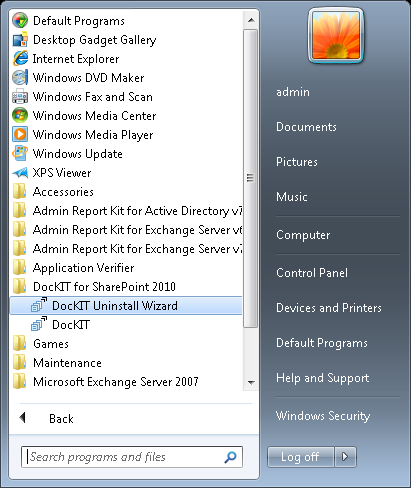Click the programs list scrollbar thumb

click(x=250, y=178)
